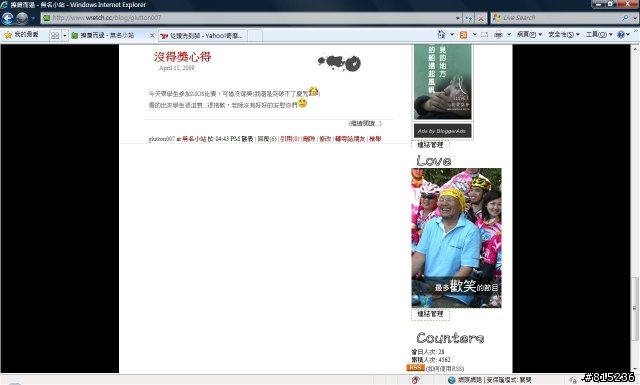Click the Live Search magnifier icon
Image resolution: width=640 pixels, height=385 pixels.
coord(625,18)
